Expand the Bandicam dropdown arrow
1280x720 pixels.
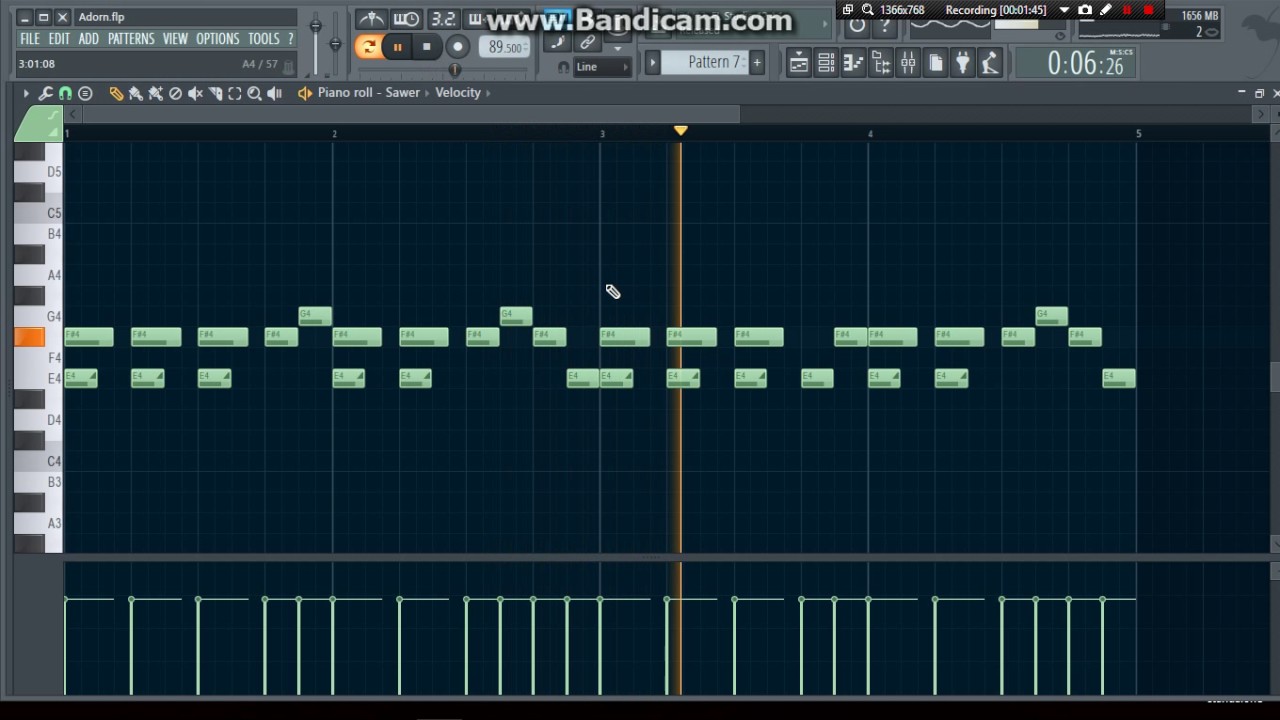(1064, 10)
